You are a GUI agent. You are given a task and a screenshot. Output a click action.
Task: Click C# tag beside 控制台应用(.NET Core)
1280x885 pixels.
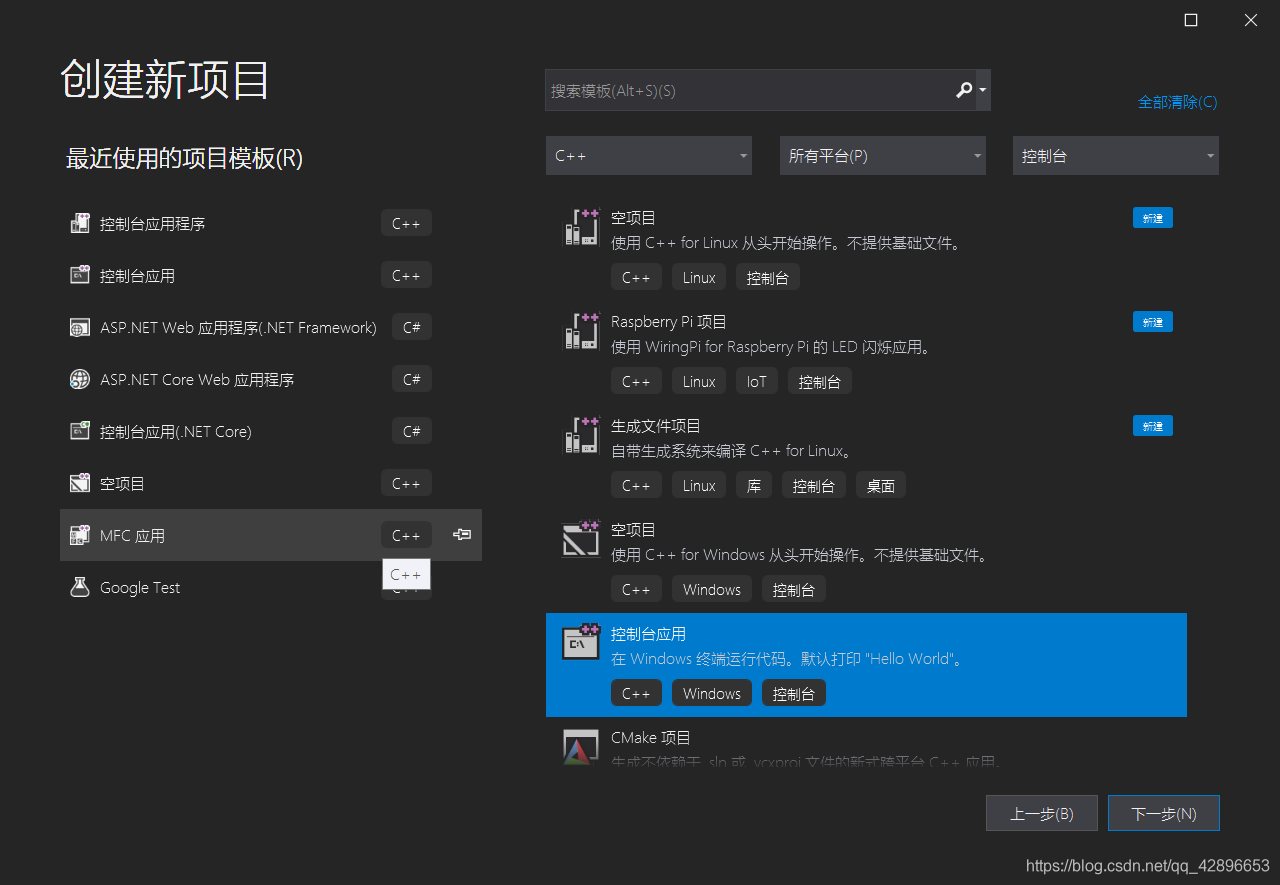pyautogui.click(x=411, y=432)
